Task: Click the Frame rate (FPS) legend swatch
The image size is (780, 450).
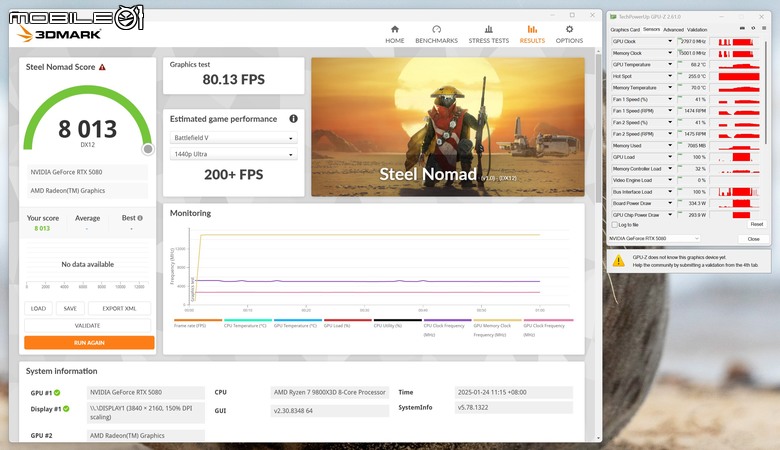Action: point(198,320)
